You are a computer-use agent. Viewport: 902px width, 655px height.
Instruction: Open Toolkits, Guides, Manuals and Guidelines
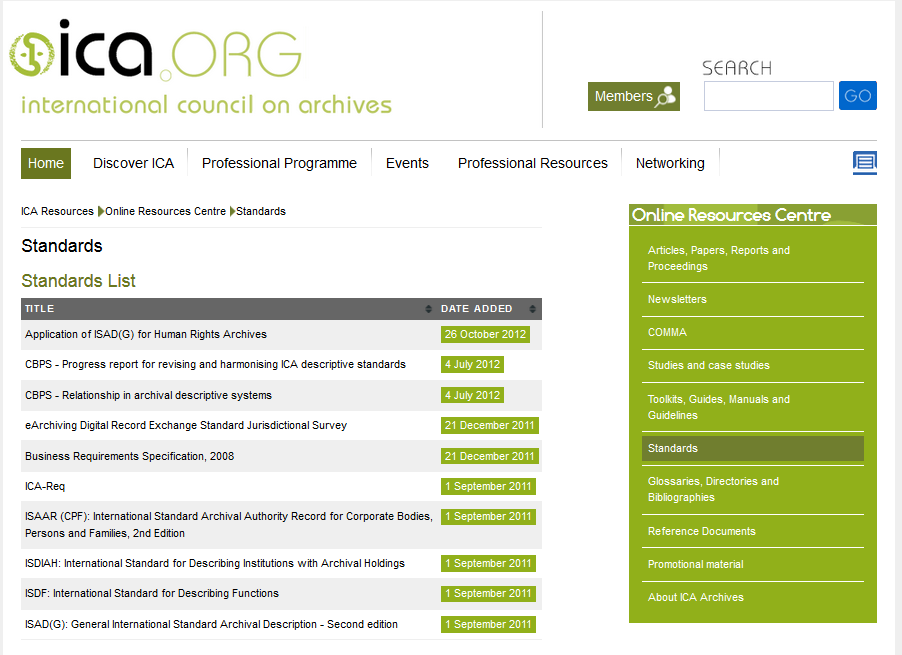pos(718,407)
